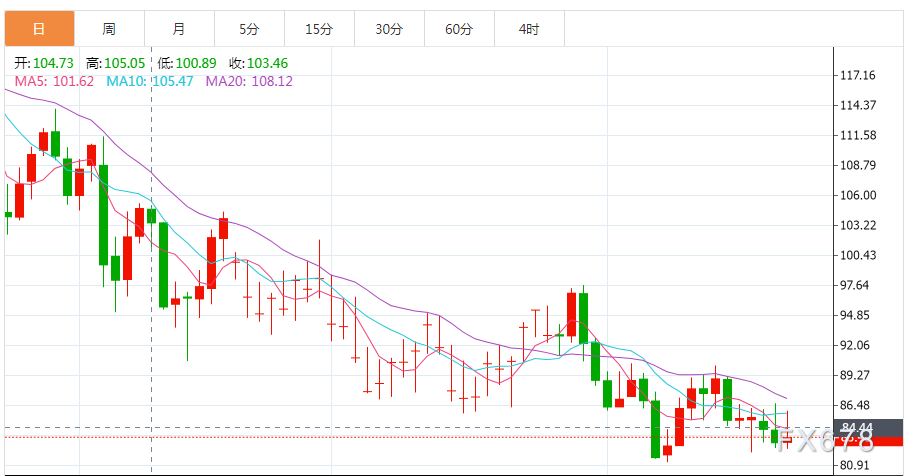Click the 100.43 price axis label
The image size is (905, 476).
click(x=858, y=255)
